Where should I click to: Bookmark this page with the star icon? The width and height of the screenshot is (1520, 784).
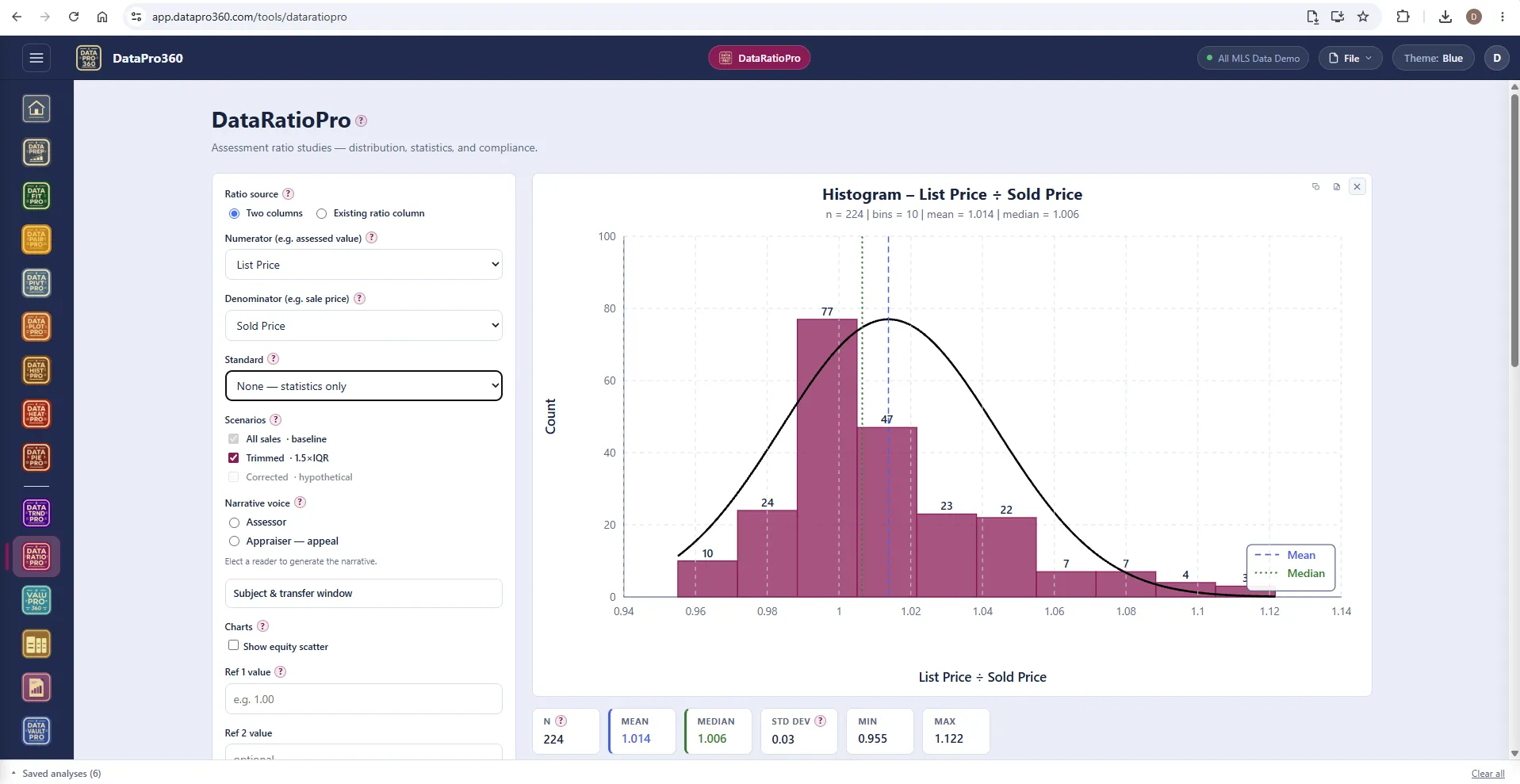point(1363,17)
